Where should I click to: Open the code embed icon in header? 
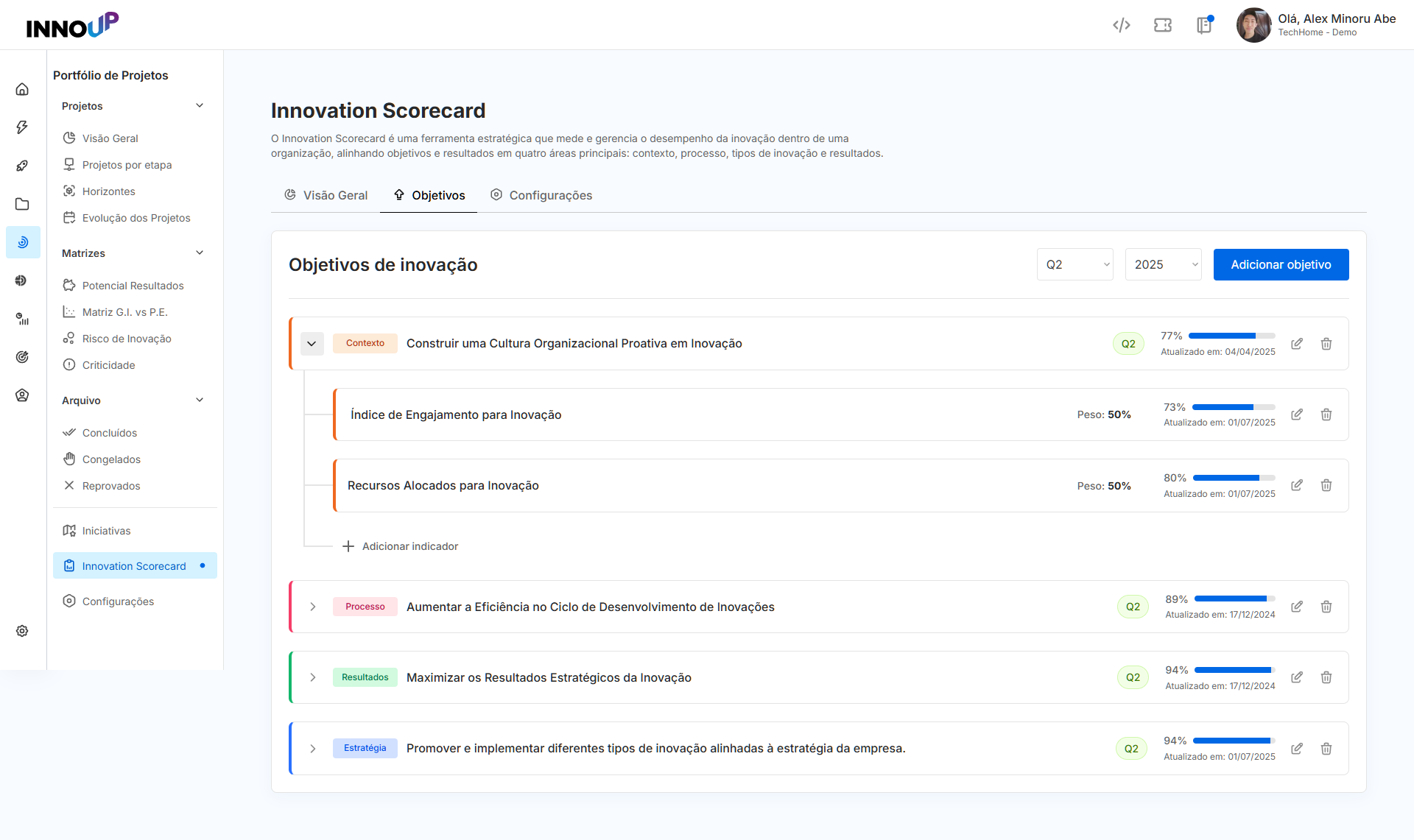point(1121,26)
